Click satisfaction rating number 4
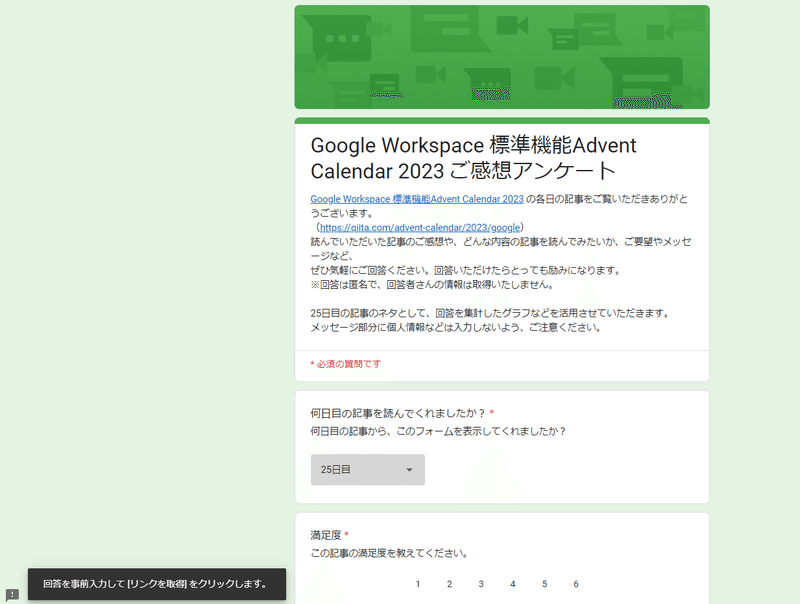Viewport: 800px width, 604px height. [x=513, y=584]
